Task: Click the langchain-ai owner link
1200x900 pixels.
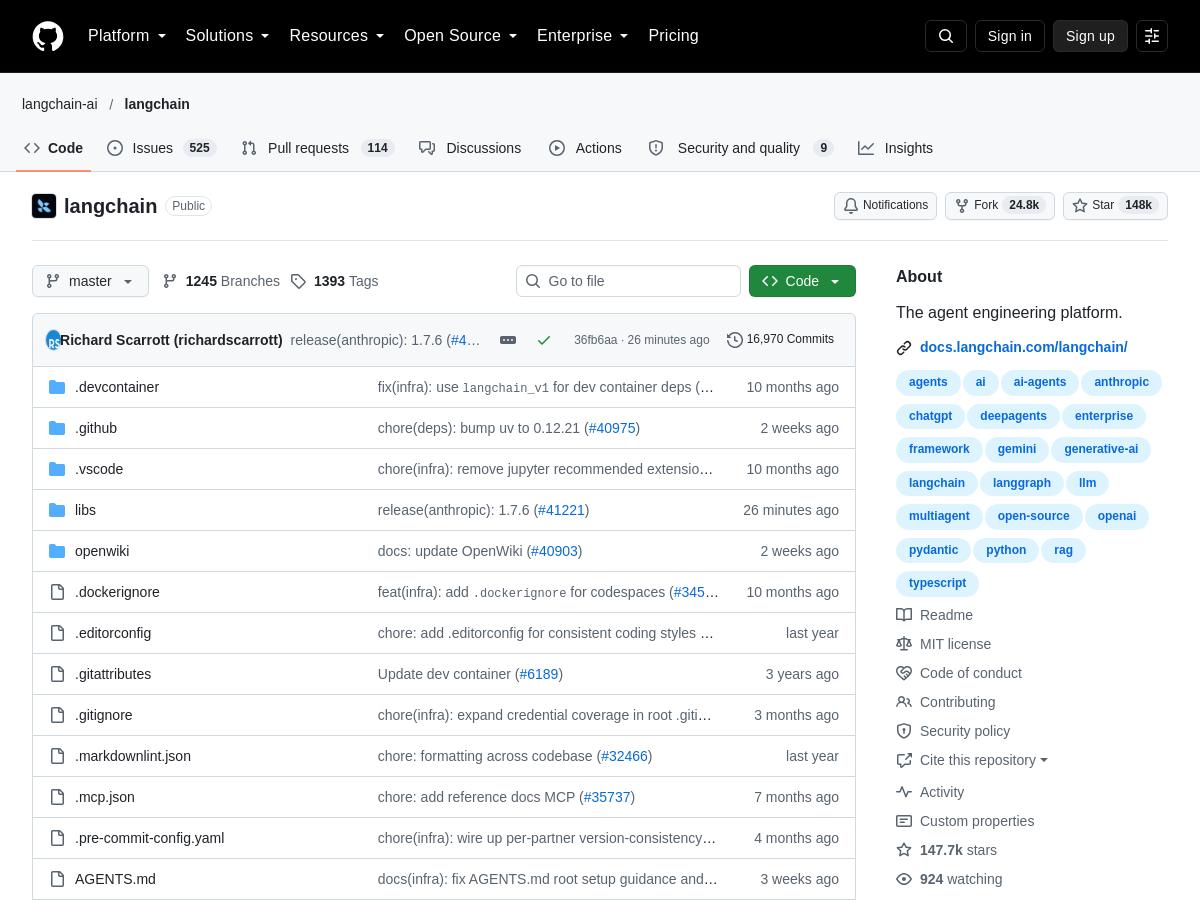Action: (60, 104)
